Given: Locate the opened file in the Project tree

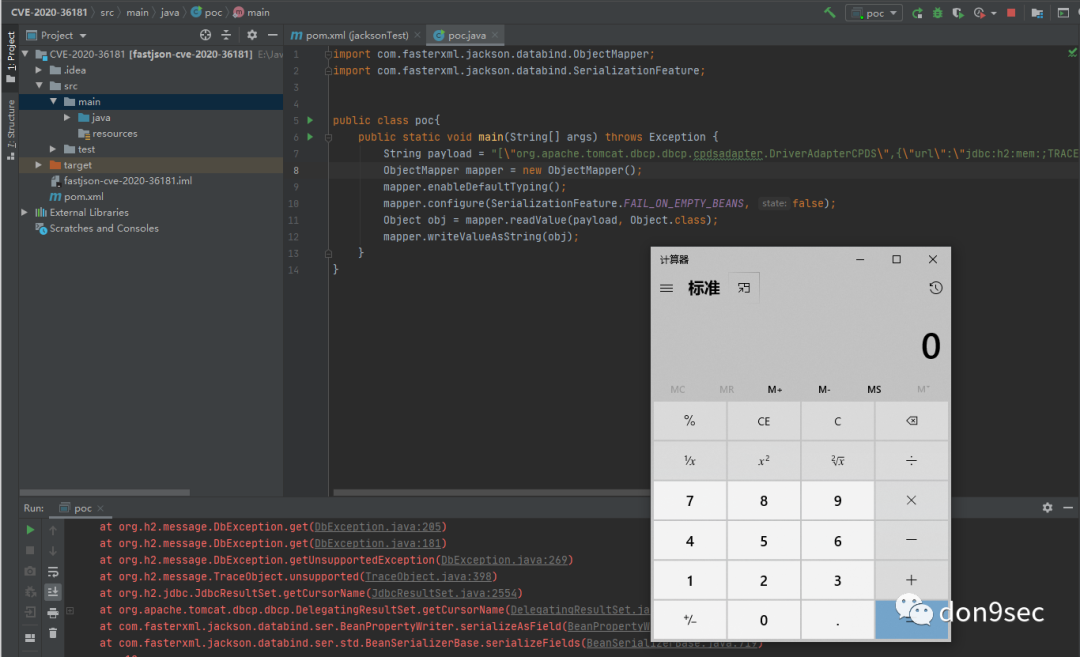Looking at the screenshot, I should (x=205, y=35).
